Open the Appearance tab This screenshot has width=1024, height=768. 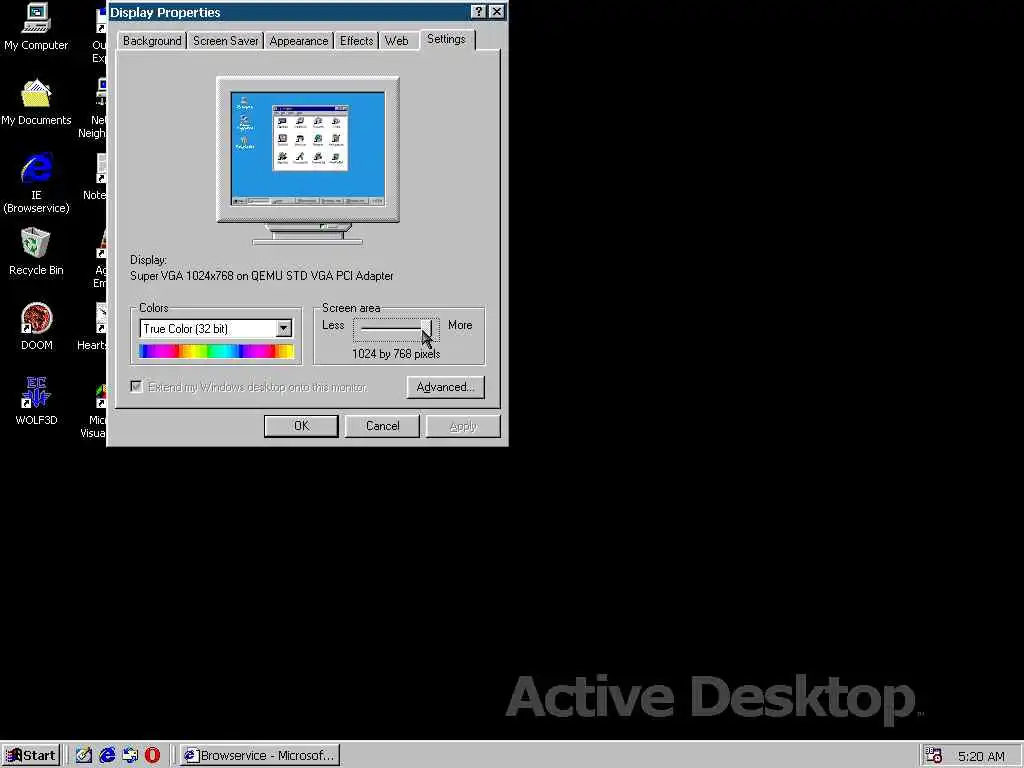(298, 40)
